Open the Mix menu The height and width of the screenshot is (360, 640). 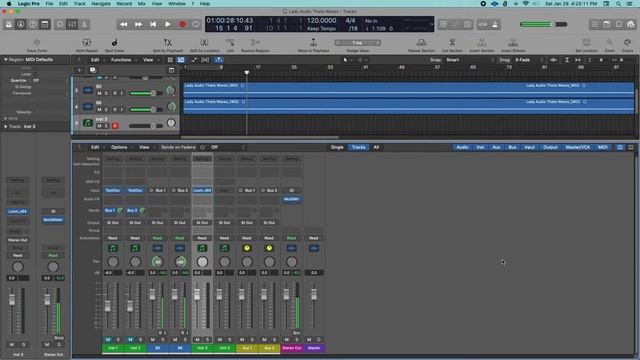point(142,4)
